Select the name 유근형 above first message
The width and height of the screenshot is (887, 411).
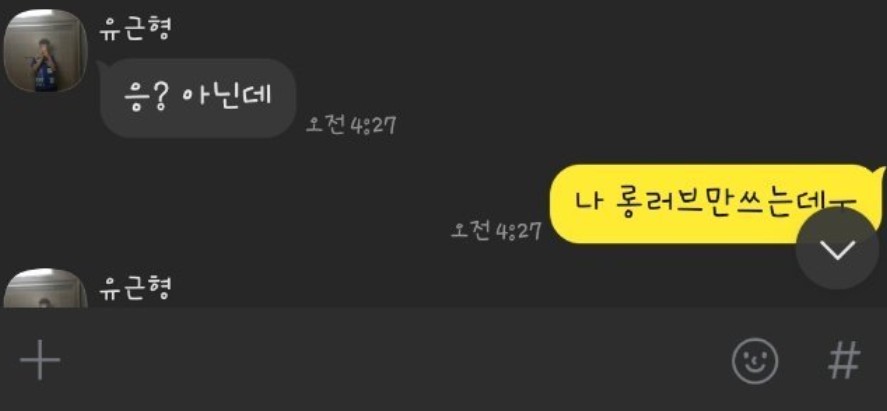pos(135,28)
